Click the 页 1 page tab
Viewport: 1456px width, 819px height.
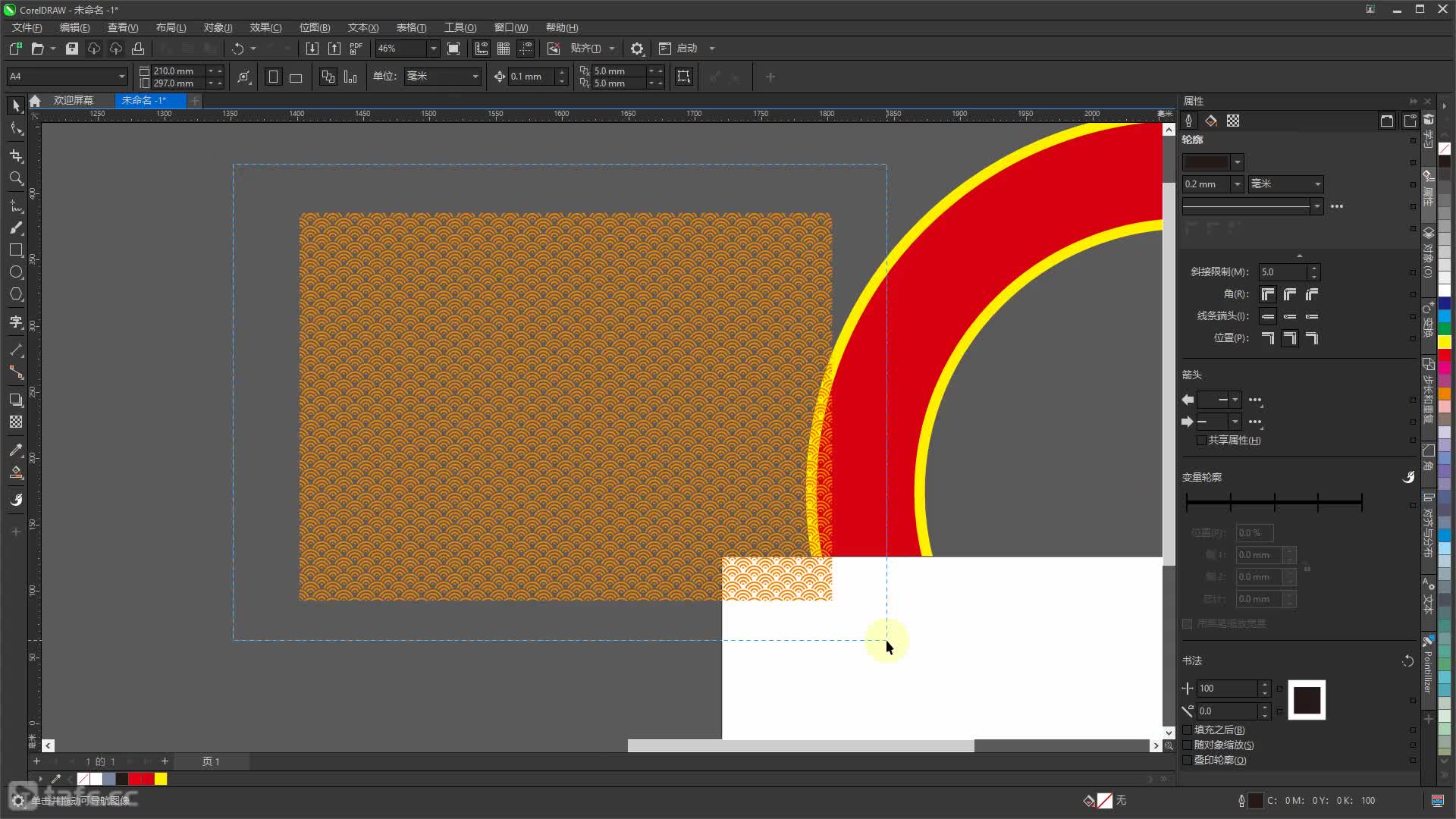[211, 761]
